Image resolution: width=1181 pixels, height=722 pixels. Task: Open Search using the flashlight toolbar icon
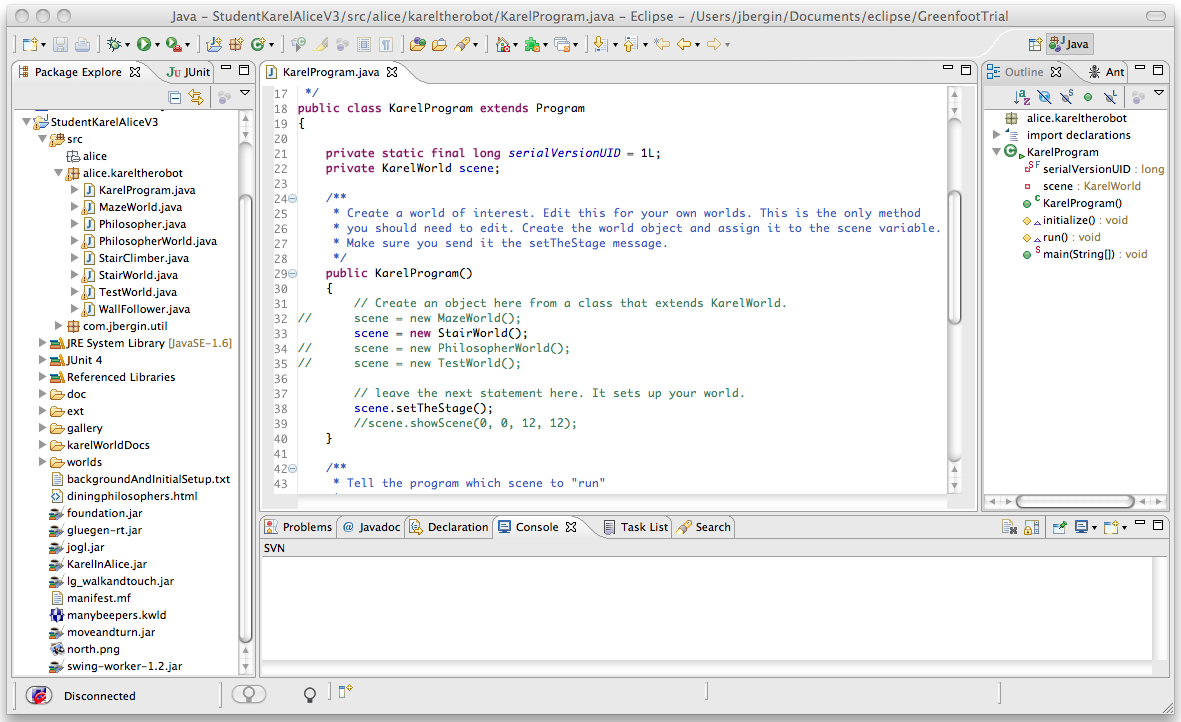click(x=464, y=45)
